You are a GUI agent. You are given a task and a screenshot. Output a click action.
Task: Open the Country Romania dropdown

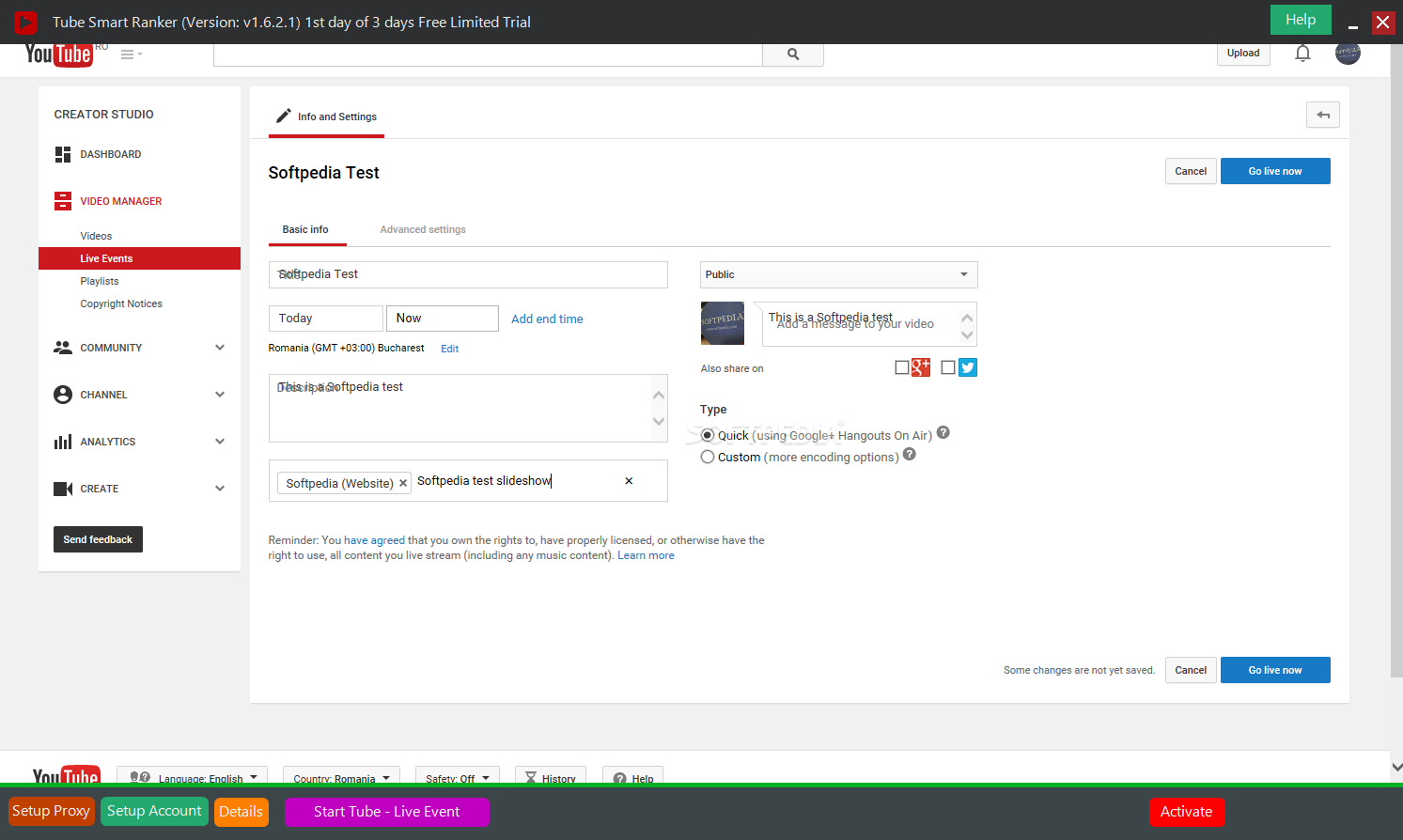[341, 776]
